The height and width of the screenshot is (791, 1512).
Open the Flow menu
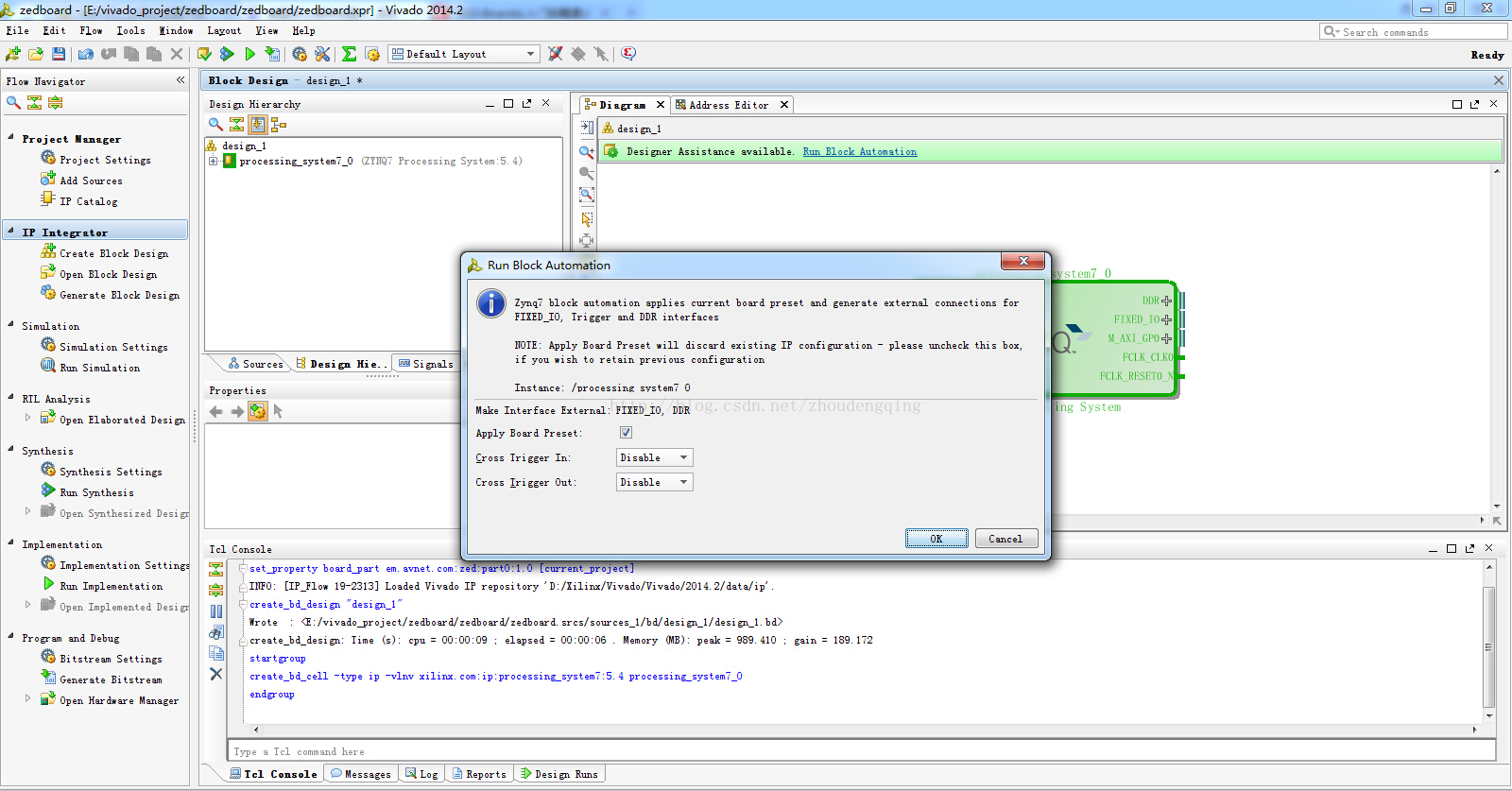(x=91, y=30)
